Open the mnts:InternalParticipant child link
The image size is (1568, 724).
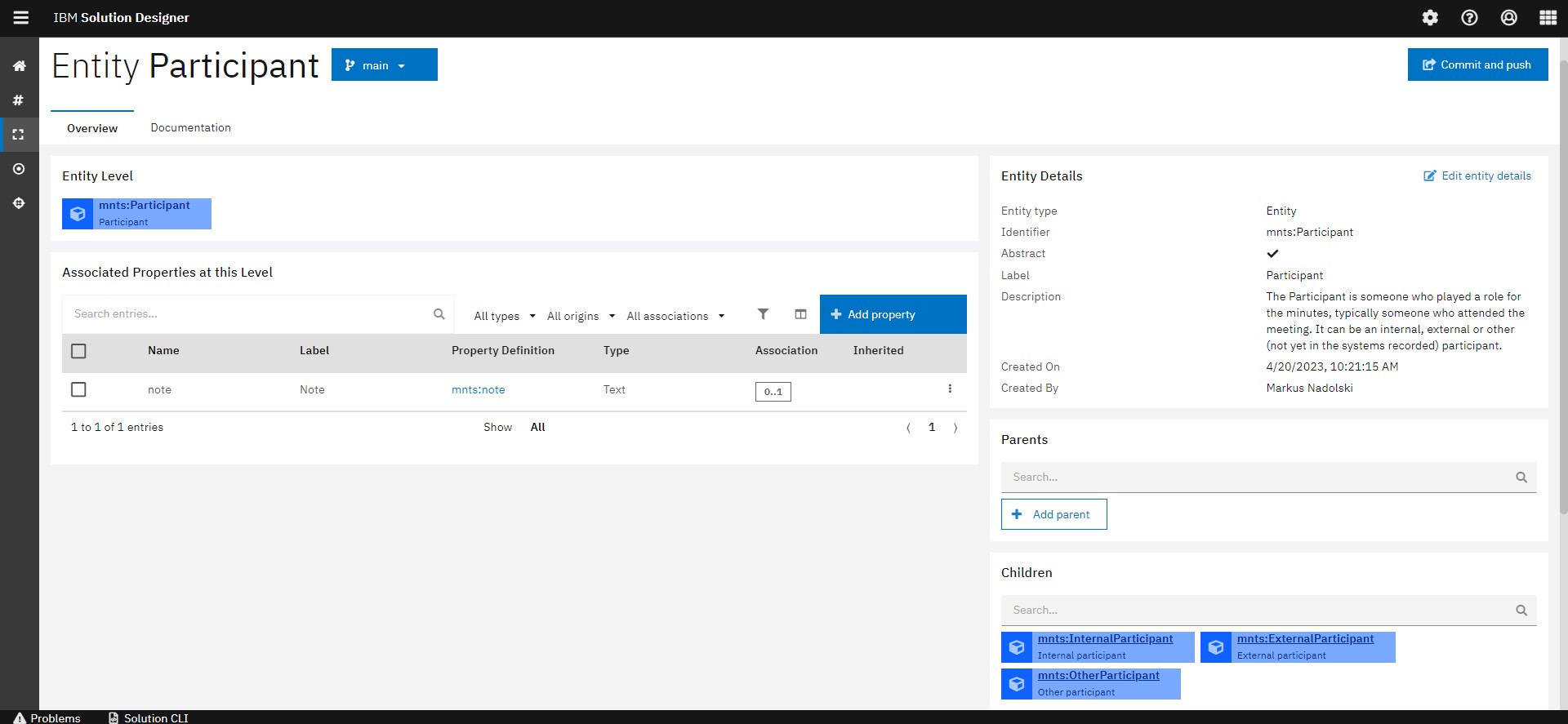1105,639
